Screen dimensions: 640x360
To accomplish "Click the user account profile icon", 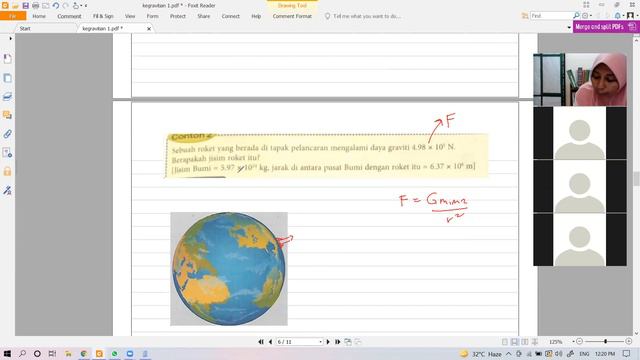I will click(x=630, y=16).
